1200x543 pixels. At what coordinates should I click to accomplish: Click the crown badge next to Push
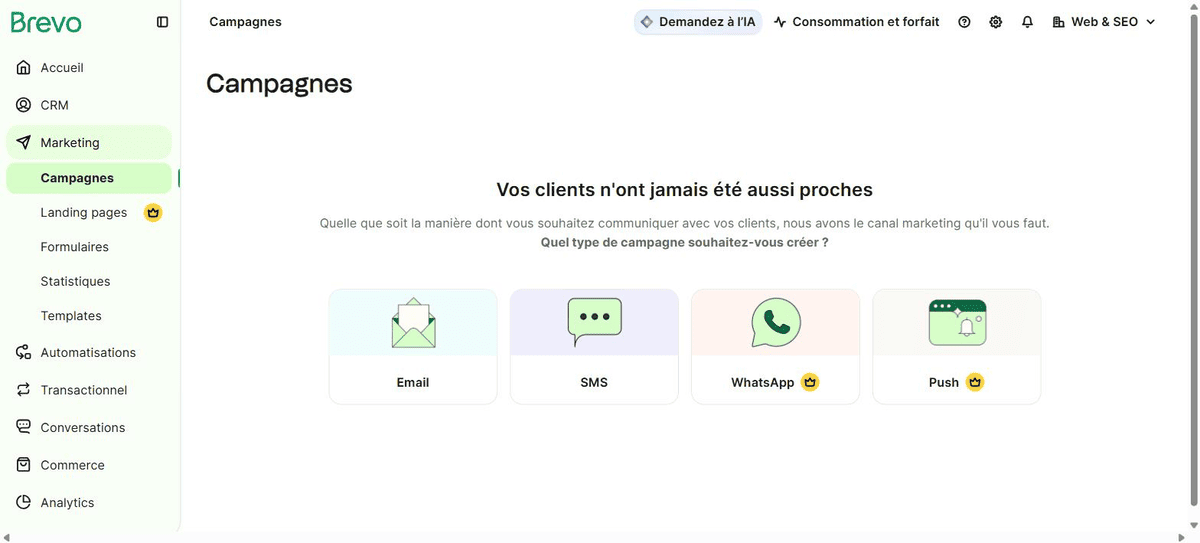[x=975, y=382]
